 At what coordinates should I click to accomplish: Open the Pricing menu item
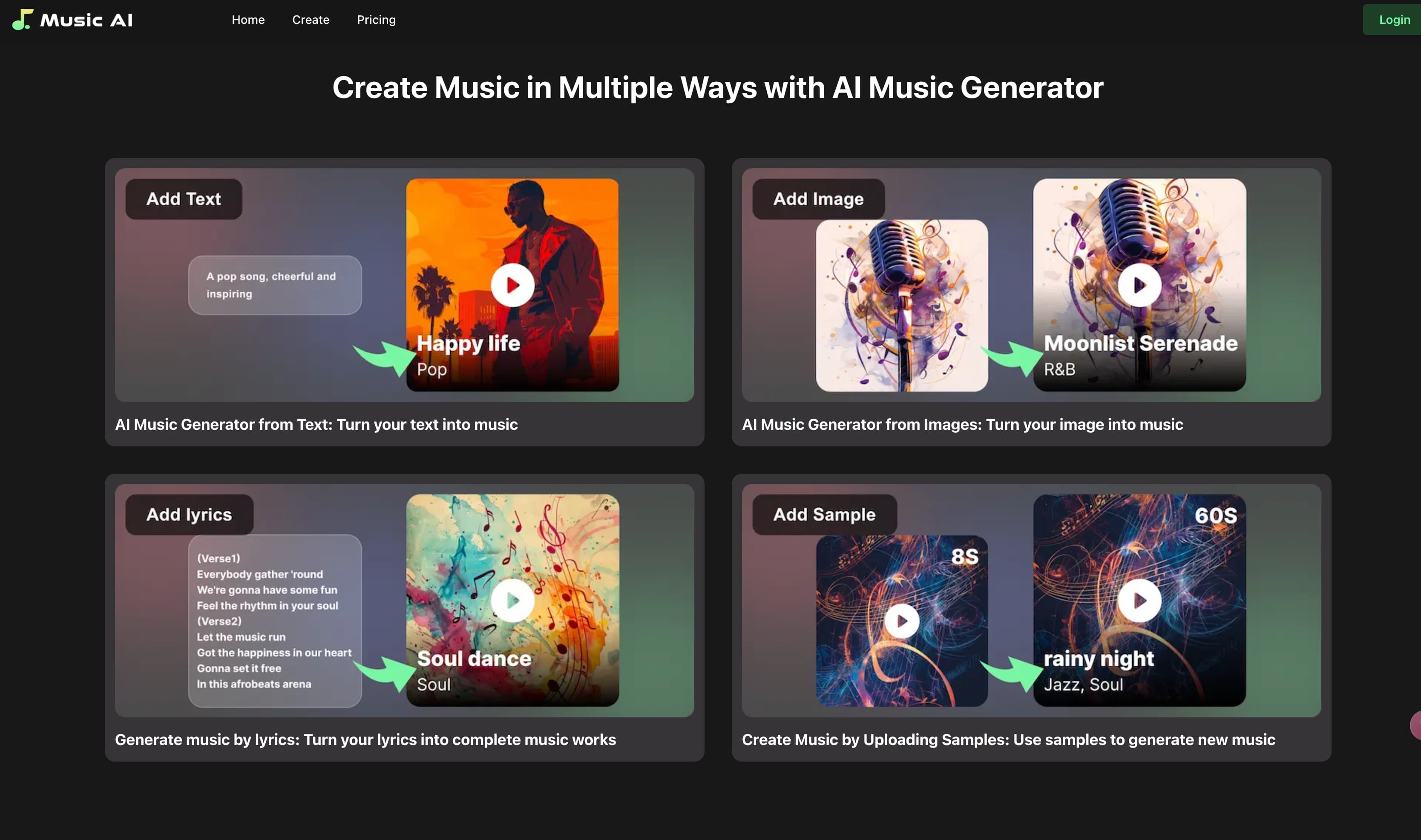(x=376, y=20)
